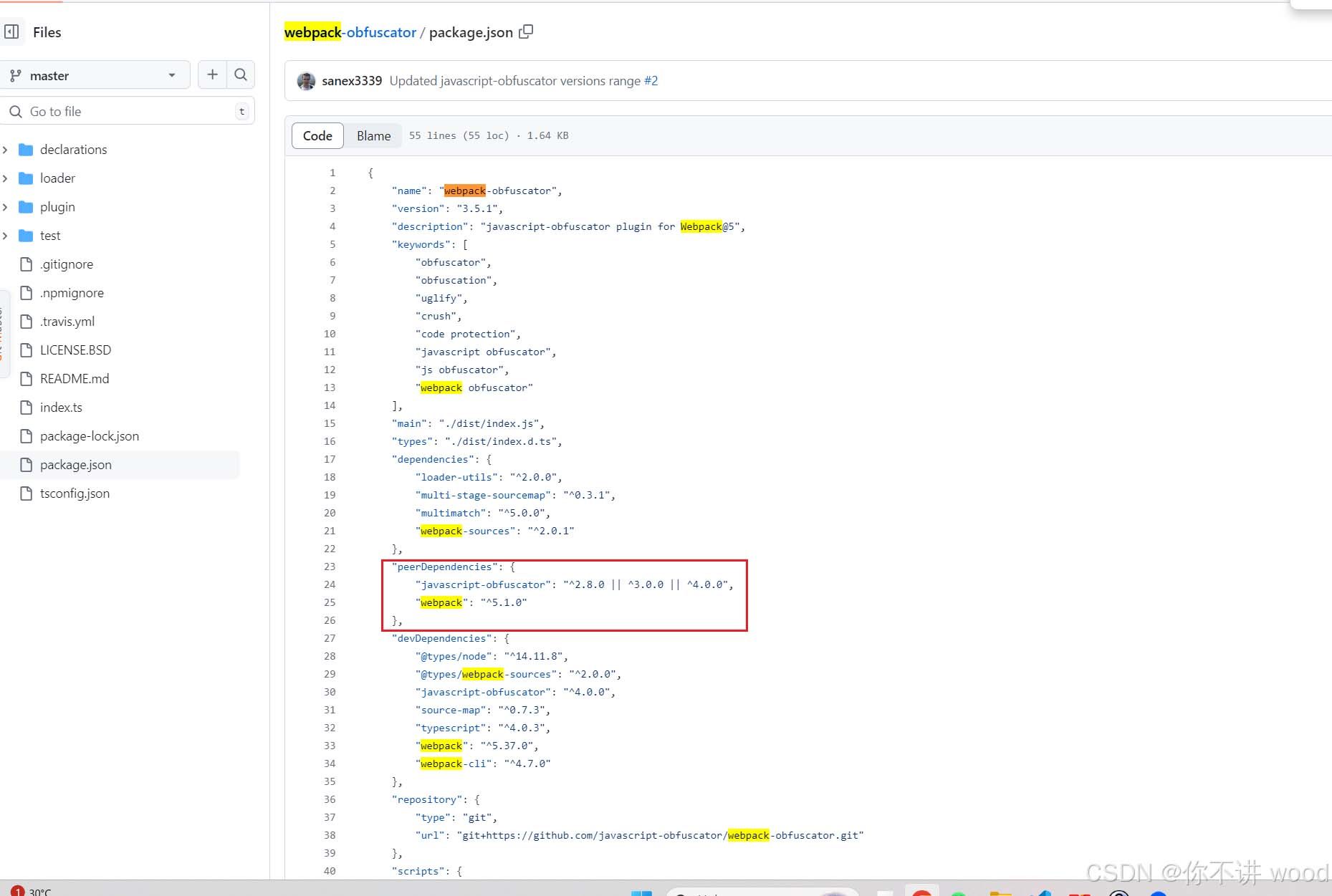Copy the file path icon
Viewport: 1332px width, 896px height.
point(526,32)
